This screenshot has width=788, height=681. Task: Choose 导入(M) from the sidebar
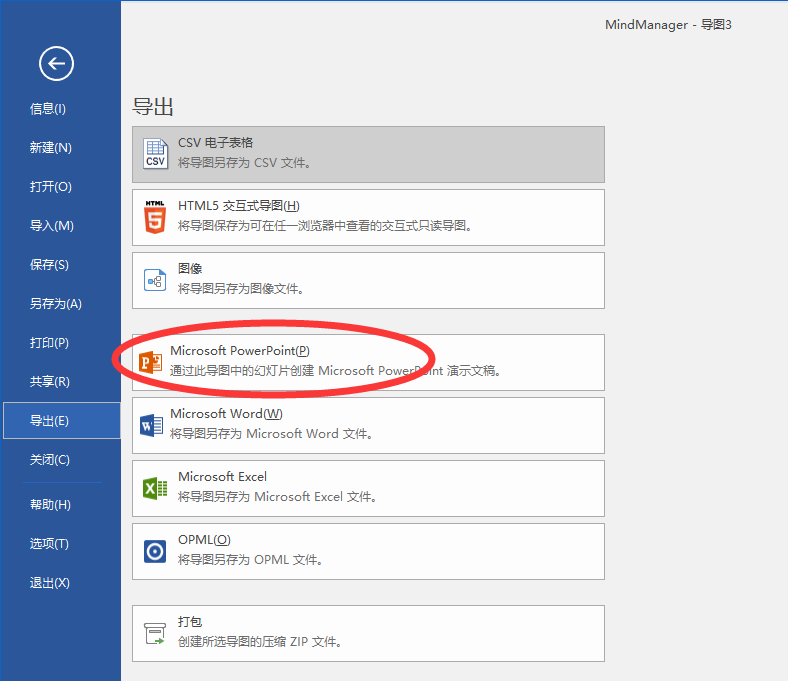(x=52, y=226)
